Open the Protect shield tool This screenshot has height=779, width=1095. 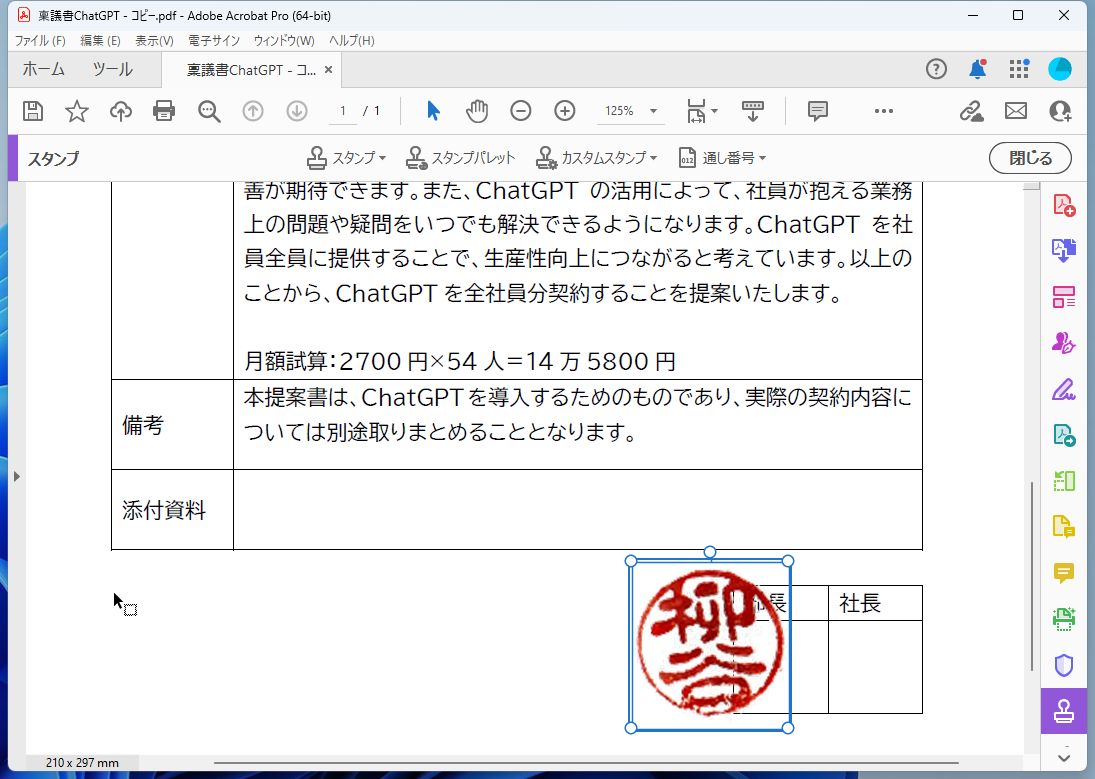(x=1063, y=665)
